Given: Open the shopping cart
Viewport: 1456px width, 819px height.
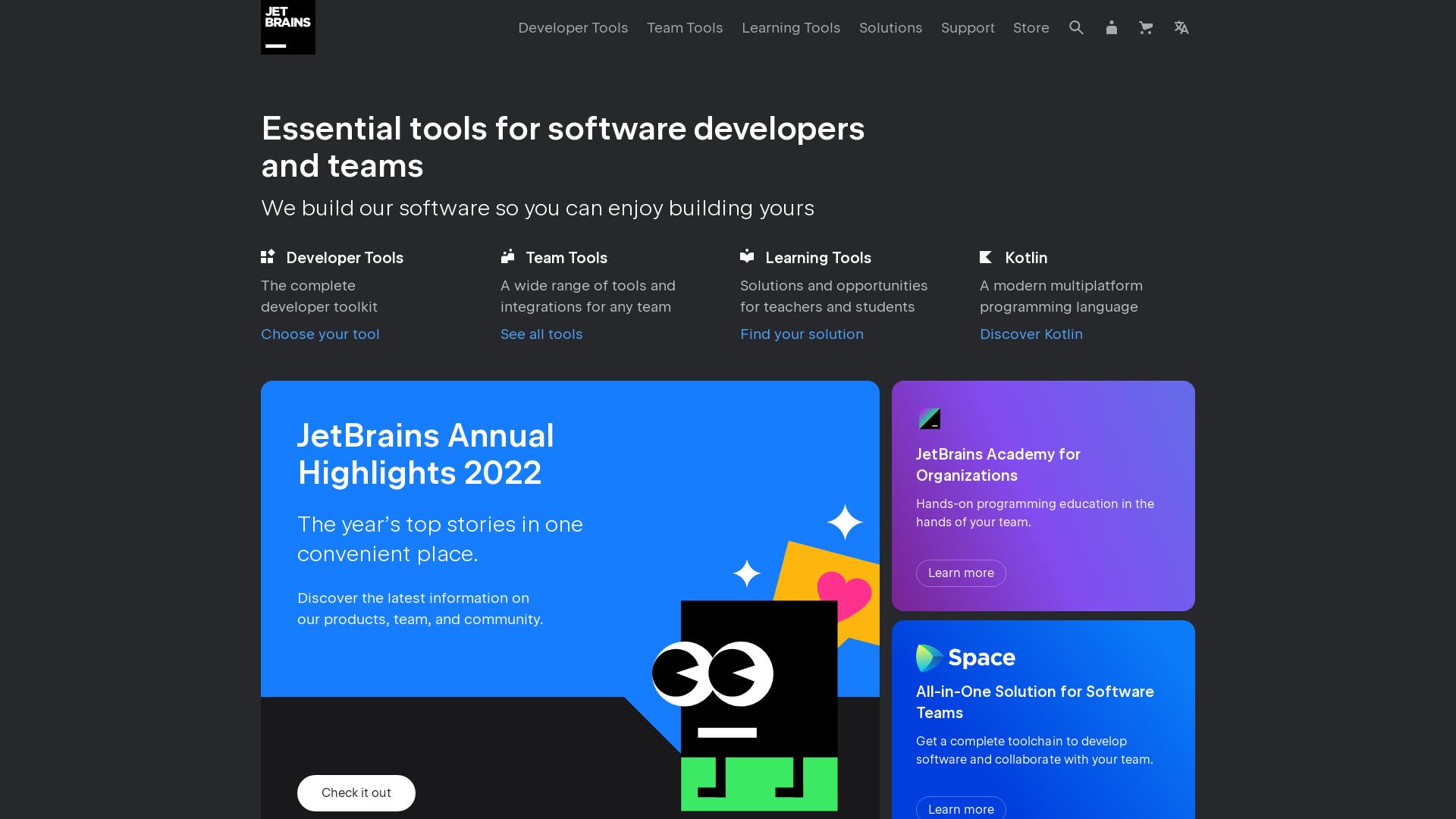Looking at the screenshot, I should [x=1146, y=27].
